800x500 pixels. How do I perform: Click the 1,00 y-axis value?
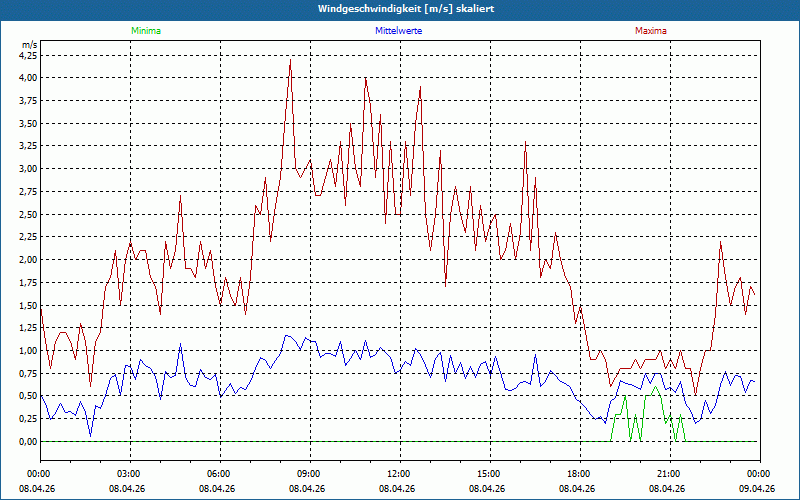[29, 351]
